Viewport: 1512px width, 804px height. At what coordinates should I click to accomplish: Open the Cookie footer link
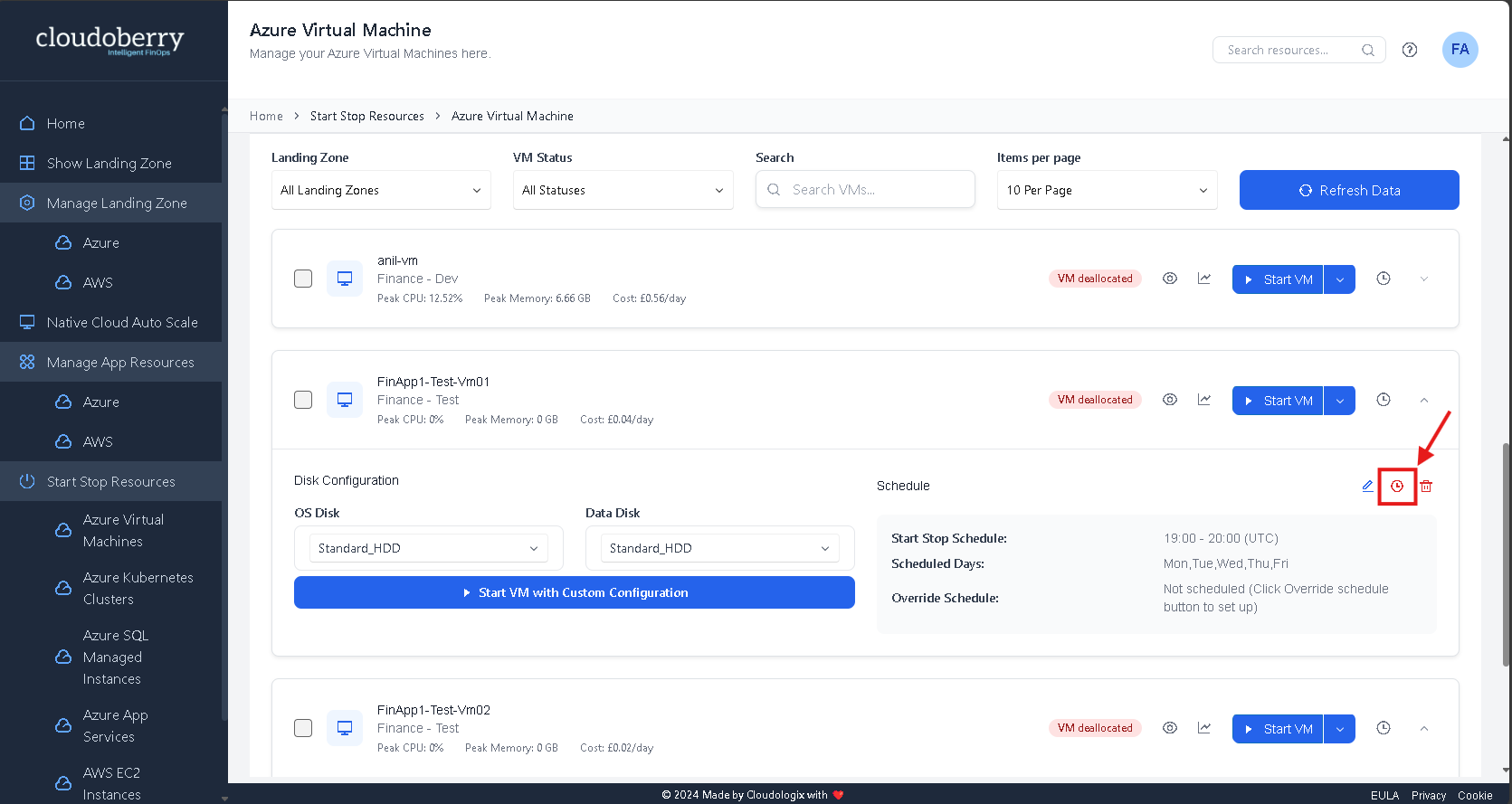coord(1475,796)
